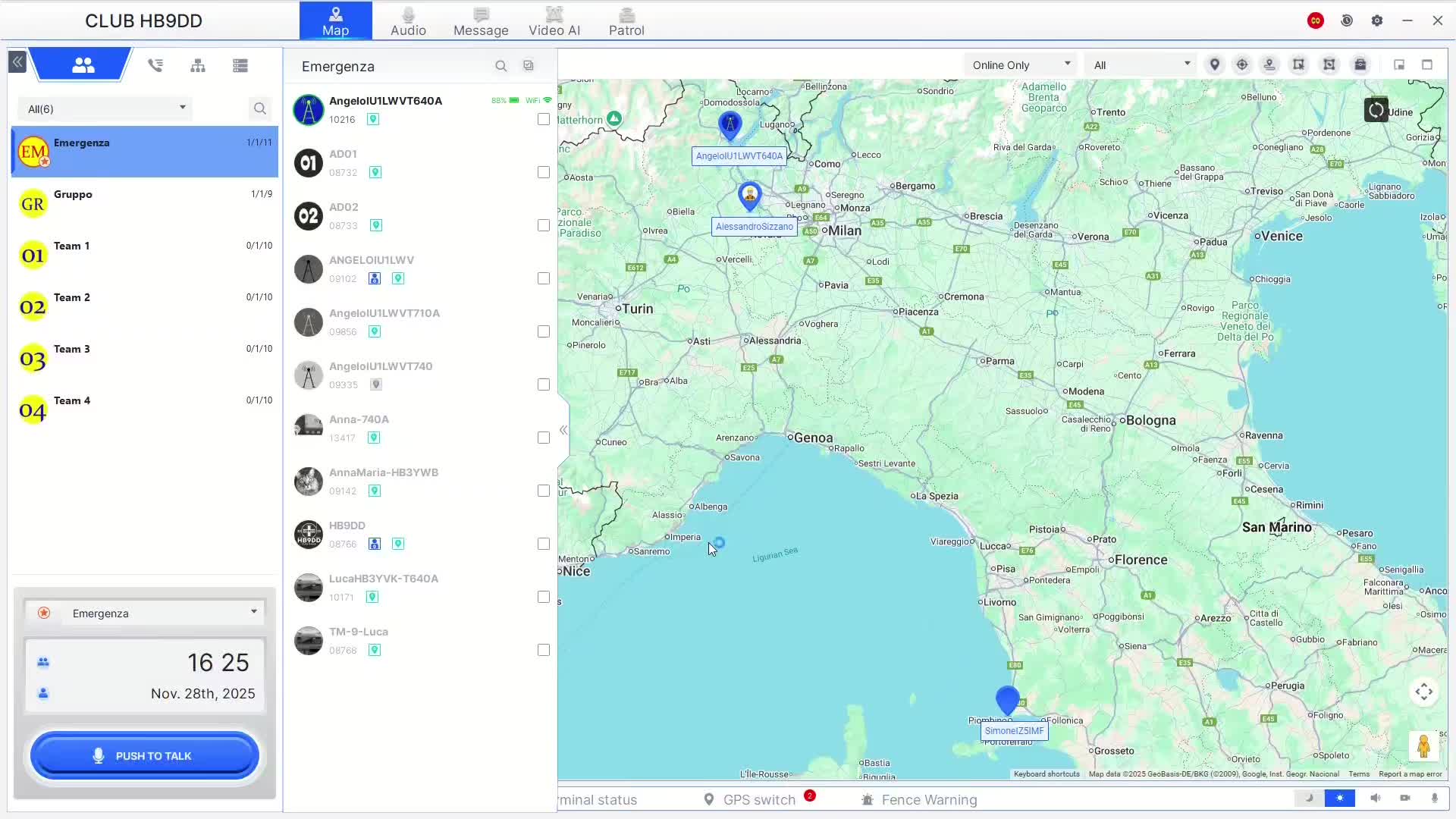Open the Online Only filter dropdown
The image size is (1456, 819).
1021,65
